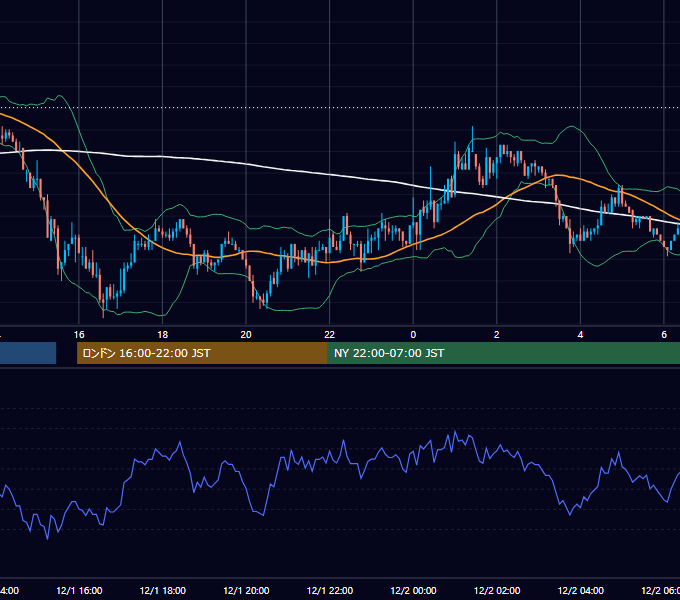Click the 22 hour label on price chart axis

tap(330, 335)
